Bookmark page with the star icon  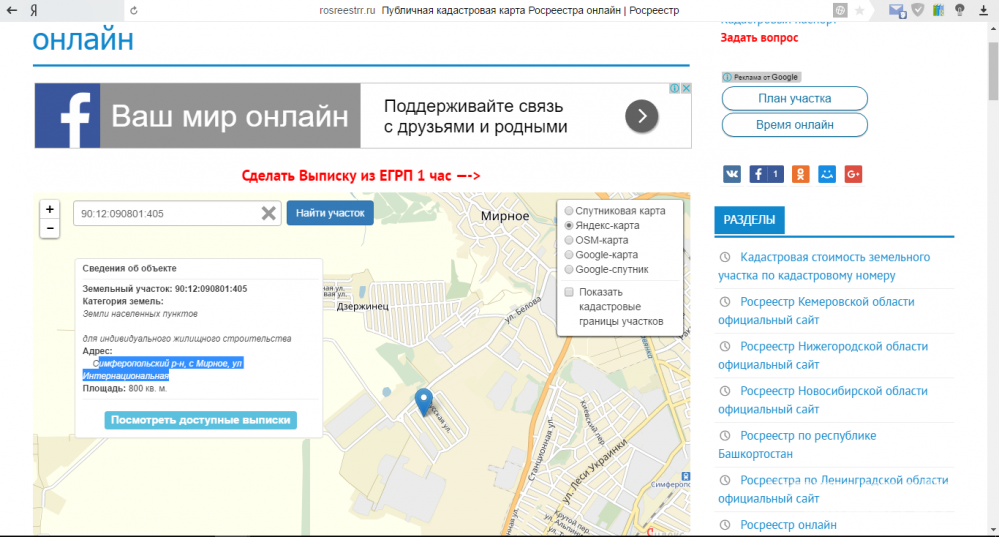859,10
